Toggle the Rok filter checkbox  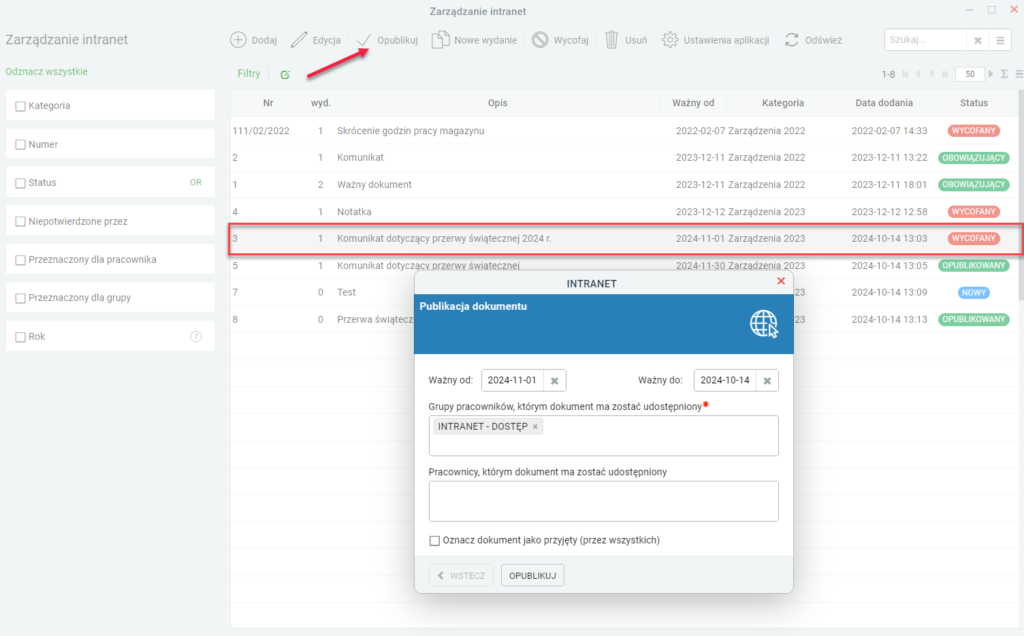[20, 337]
